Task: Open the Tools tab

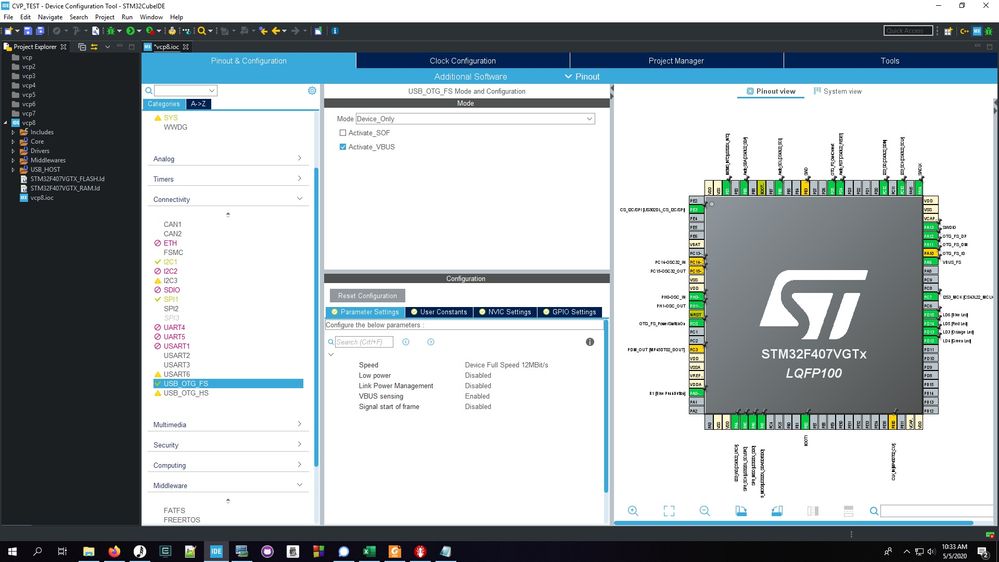Action: tap(889, 61)
